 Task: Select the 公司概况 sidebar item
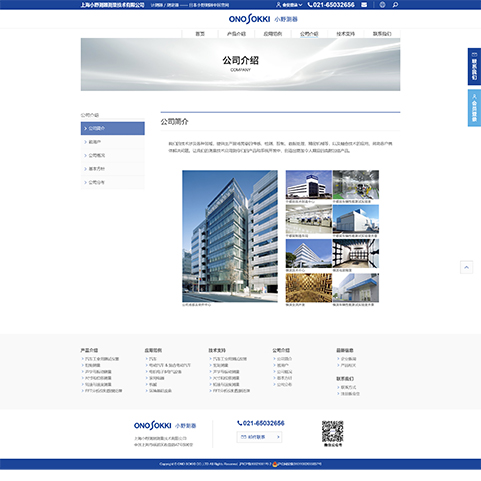pos(113,155)
